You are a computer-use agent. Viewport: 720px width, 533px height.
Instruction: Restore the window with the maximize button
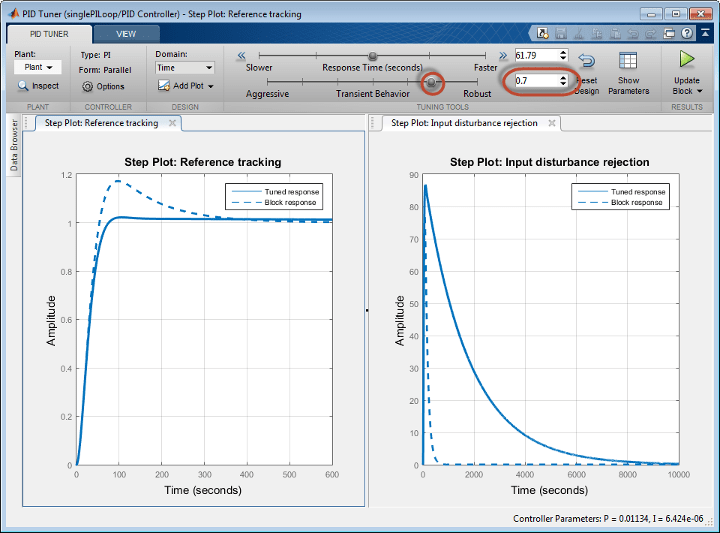(675, 14)
